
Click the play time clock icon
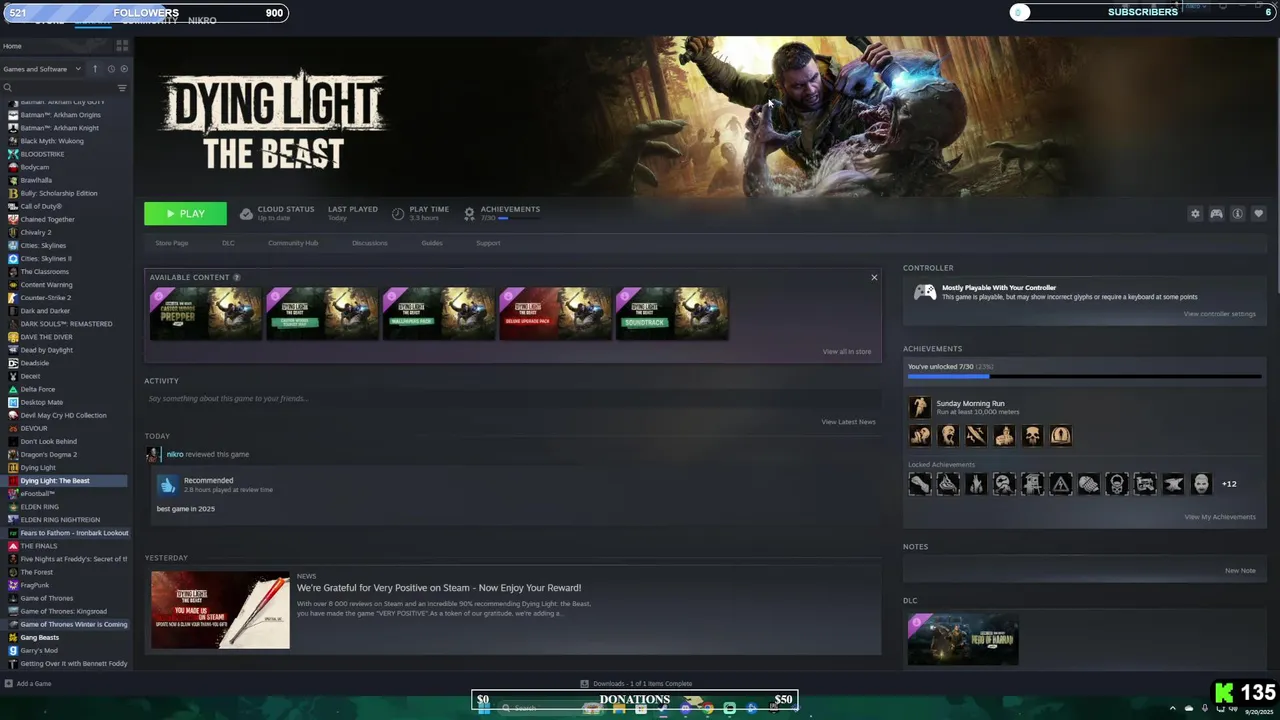pyautogui.click(x=398, y=214)
